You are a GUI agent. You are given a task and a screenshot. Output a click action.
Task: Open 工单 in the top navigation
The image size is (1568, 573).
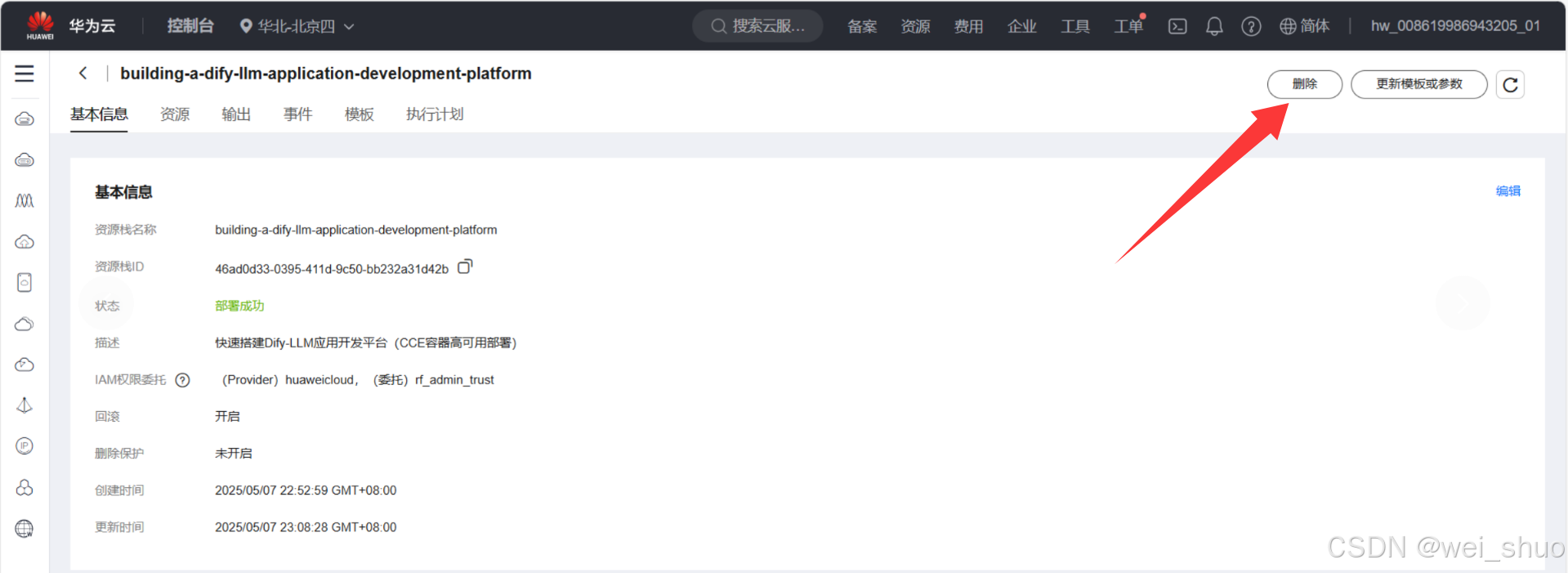(1128, 26)
